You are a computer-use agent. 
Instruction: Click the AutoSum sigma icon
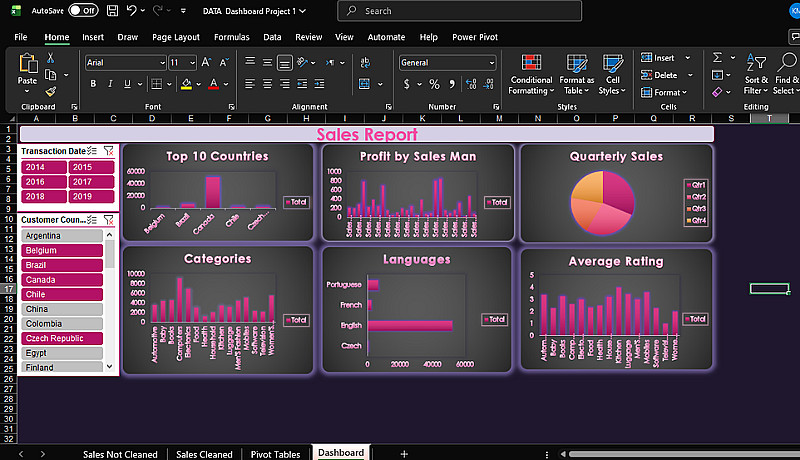[718, 59]
